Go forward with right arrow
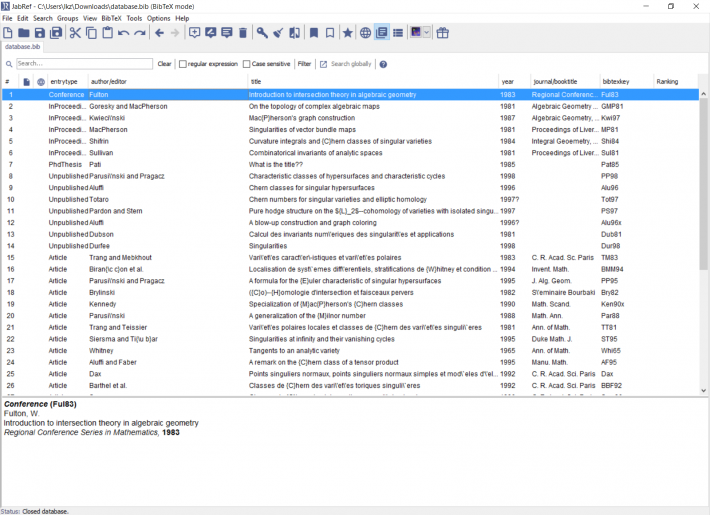This screenshot has height=515, width=710. [x=175, y=33]
